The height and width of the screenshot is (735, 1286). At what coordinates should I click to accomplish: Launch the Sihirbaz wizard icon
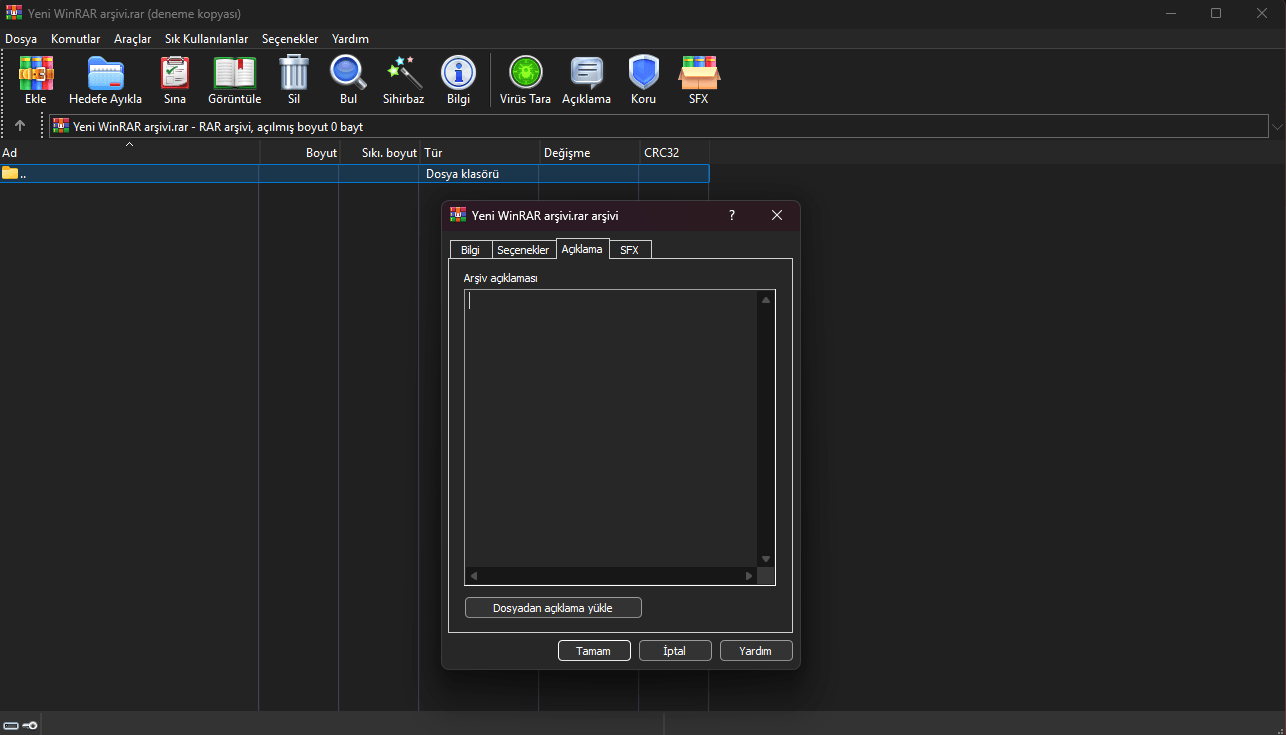(x=404, y=73)
